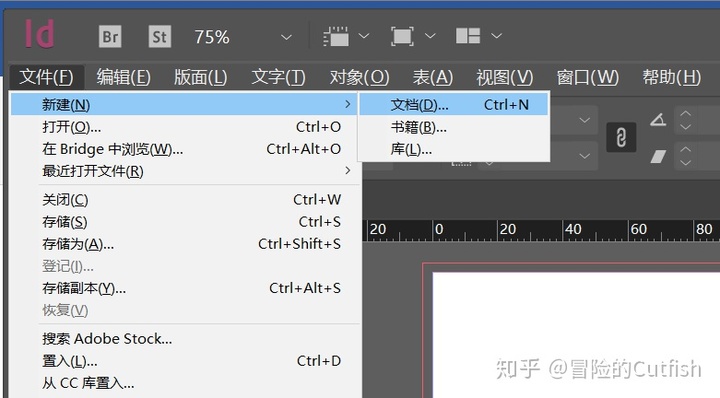This screenshot has width=720, height=398.
Task: Click the screen mode icon
Action: pos(402,36)
